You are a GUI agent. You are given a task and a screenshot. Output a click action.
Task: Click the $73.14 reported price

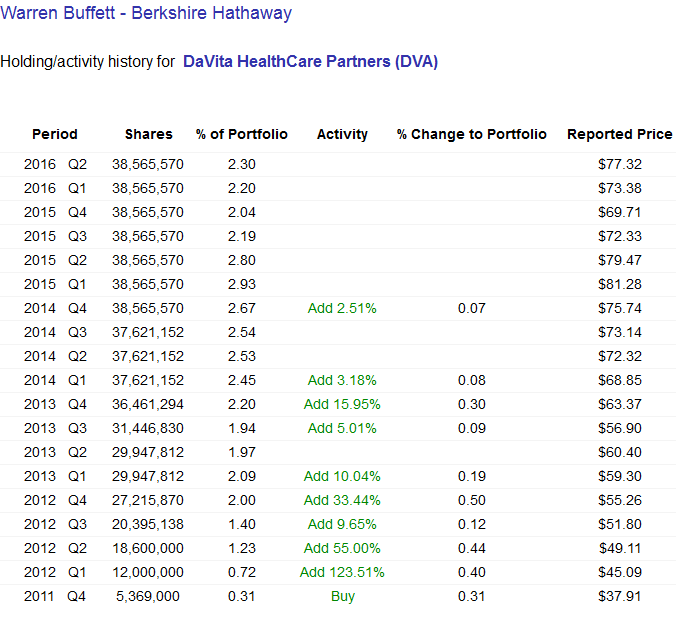[620, 333]
